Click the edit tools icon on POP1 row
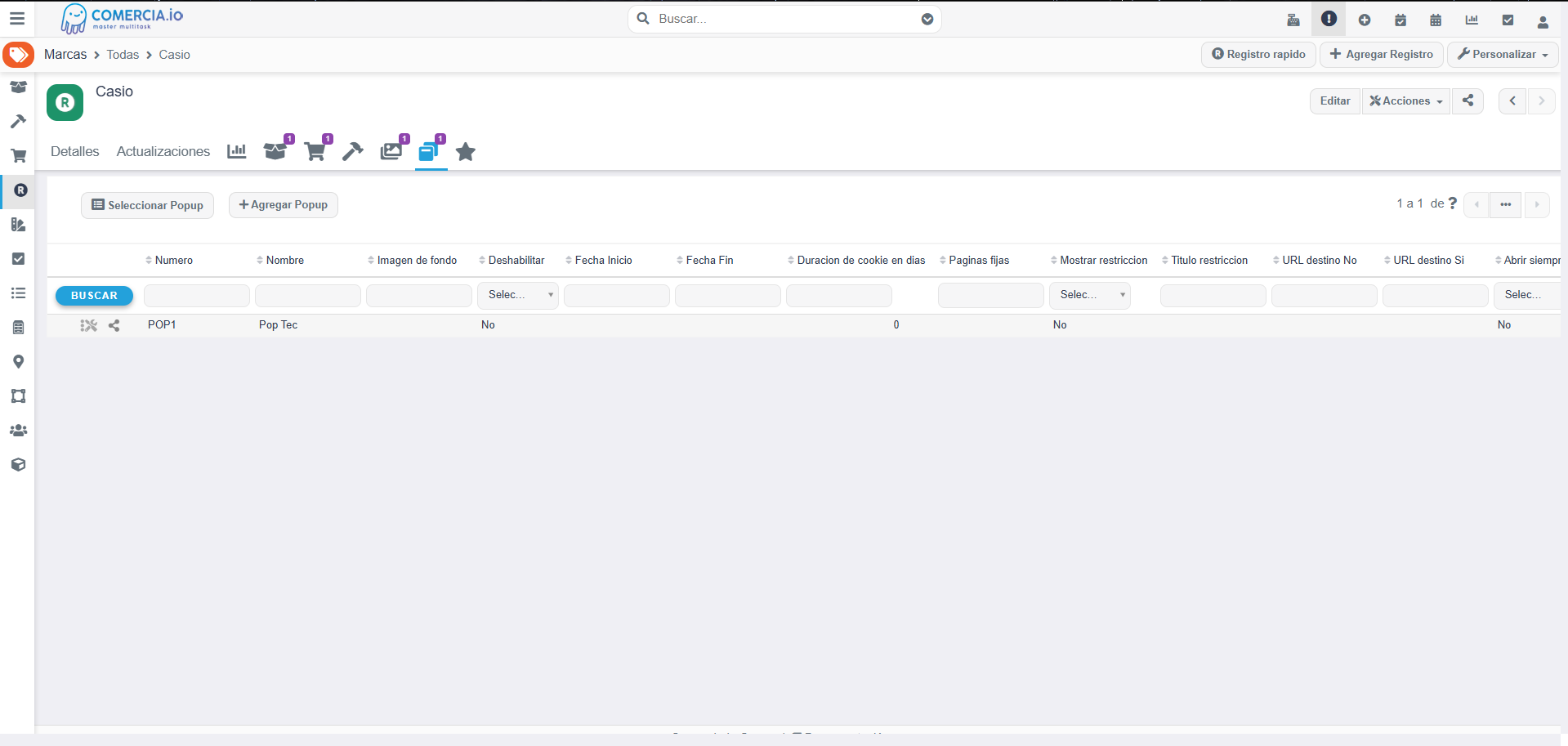The height and width of the screenshot is (746, 1568). click(x=88, y=325)
